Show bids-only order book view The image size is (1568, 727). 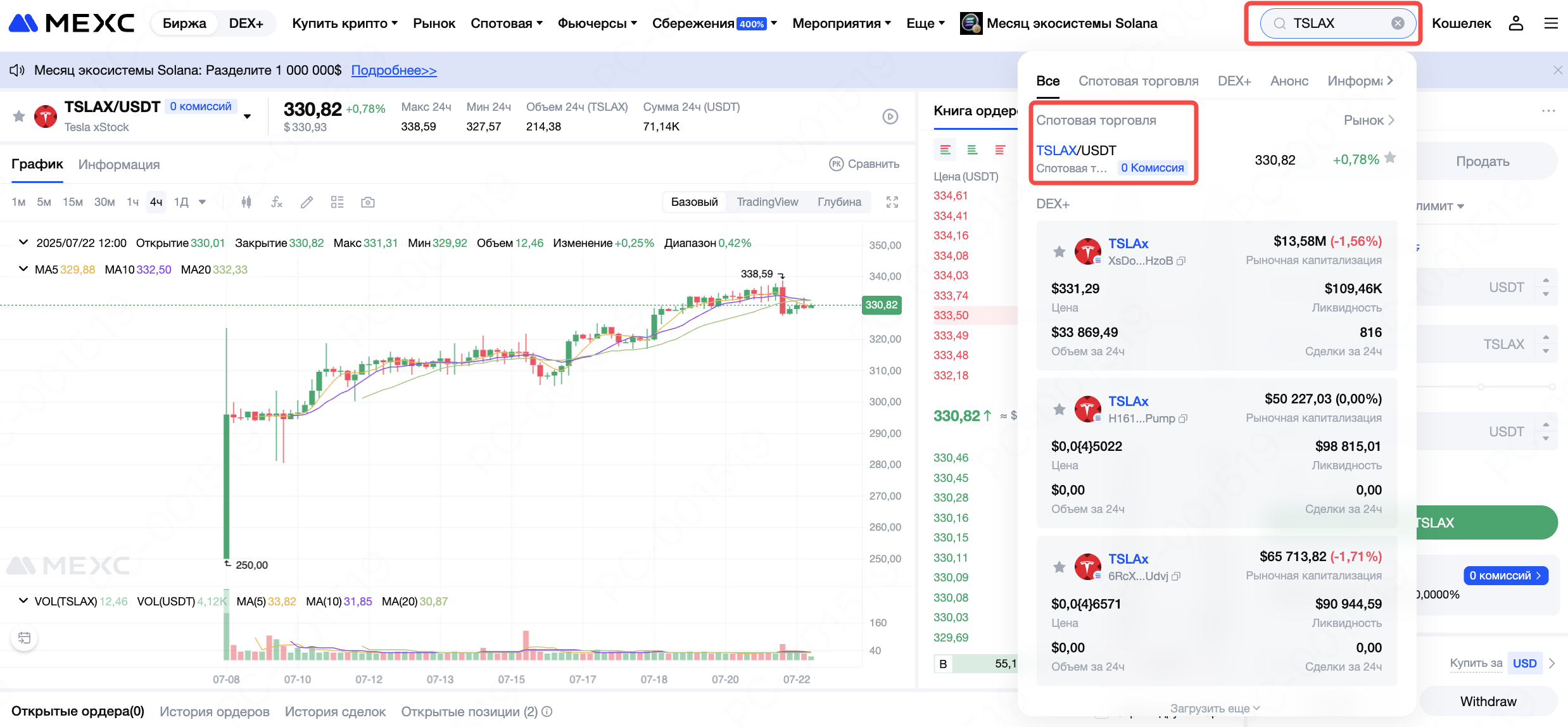point(973,150)
